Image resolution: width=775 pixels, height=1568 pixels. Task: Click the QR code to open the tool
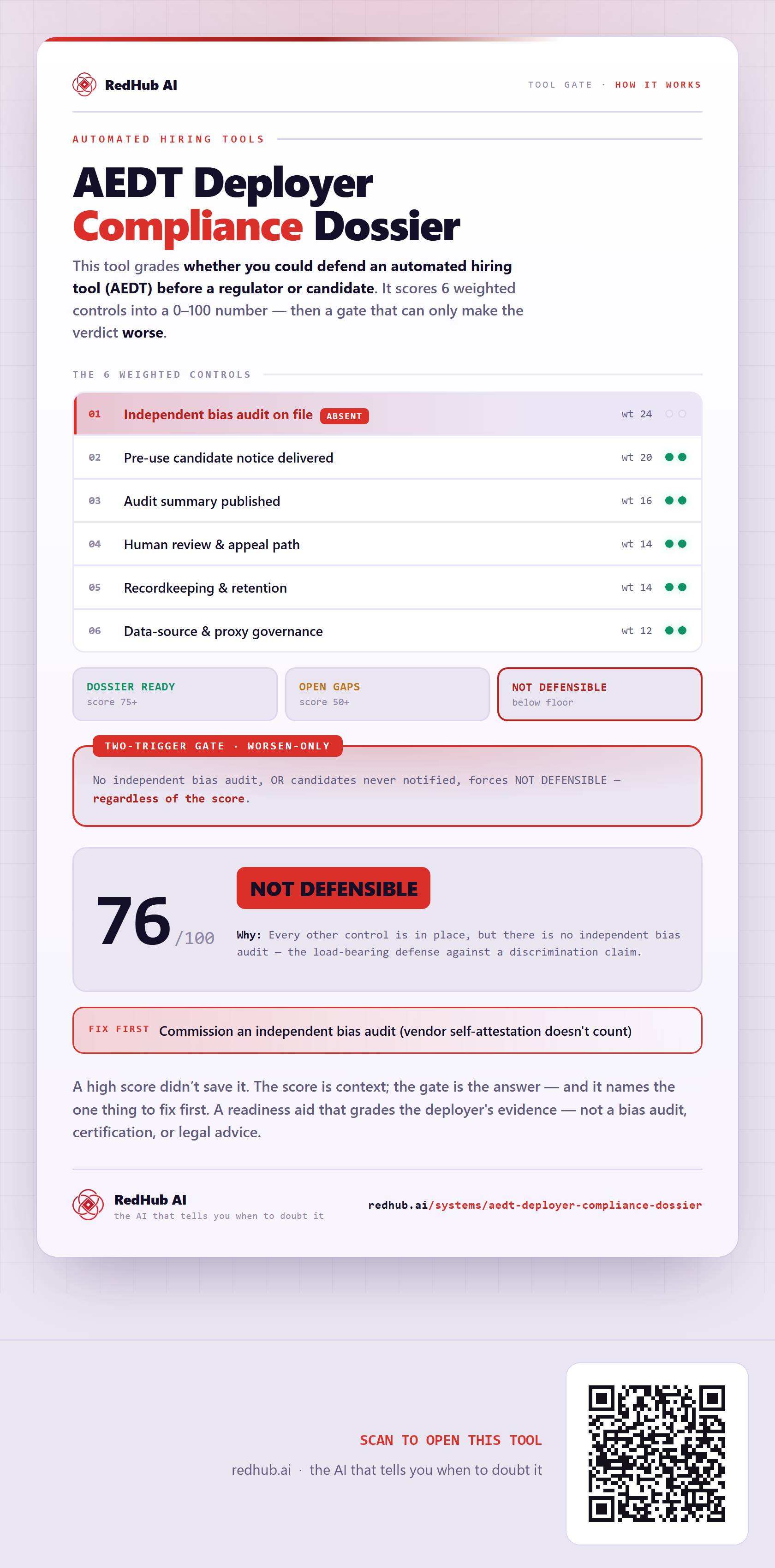click(656, 1453)
